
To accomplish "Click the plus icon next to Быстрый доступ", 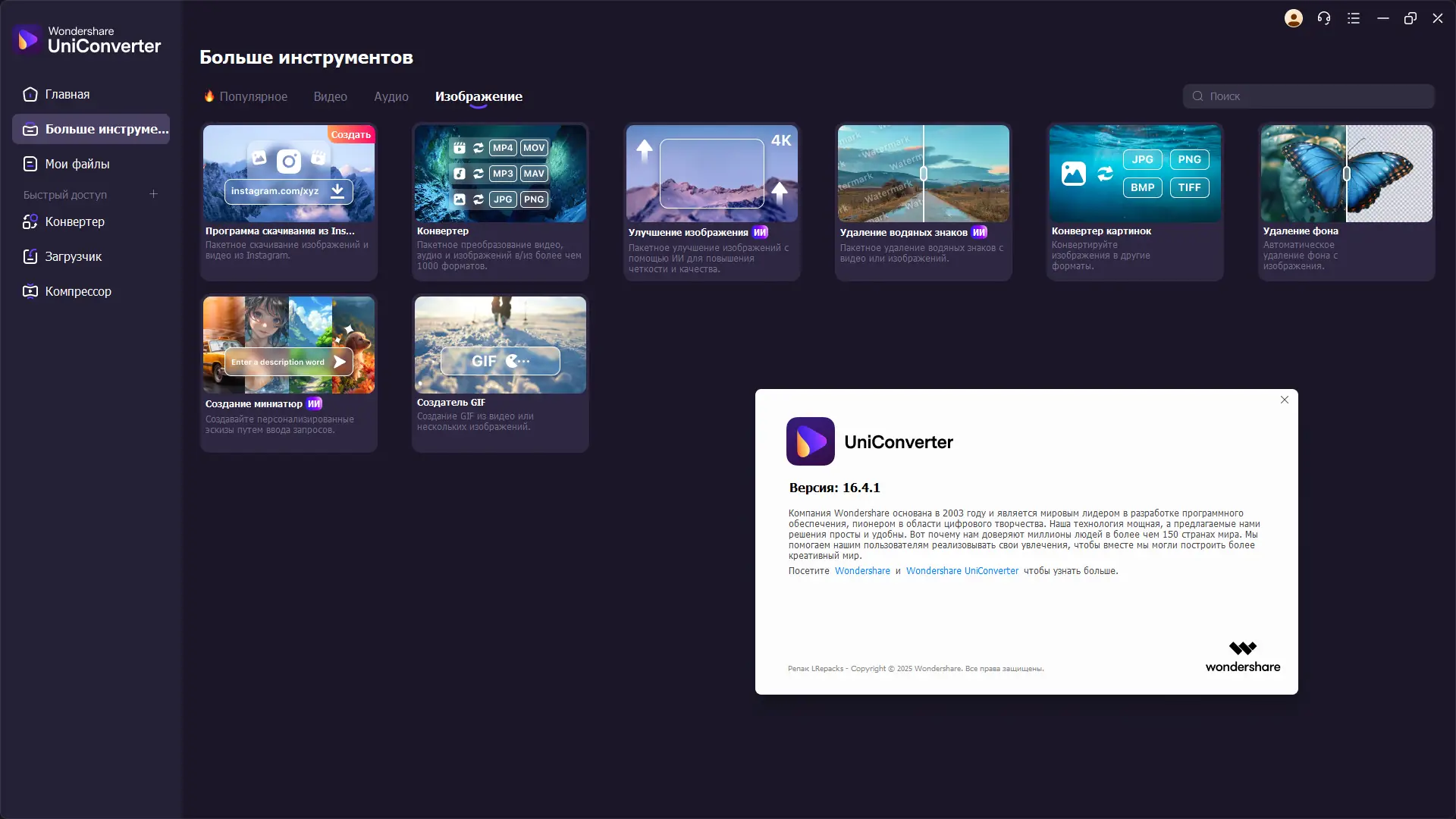I will [153, 194].
